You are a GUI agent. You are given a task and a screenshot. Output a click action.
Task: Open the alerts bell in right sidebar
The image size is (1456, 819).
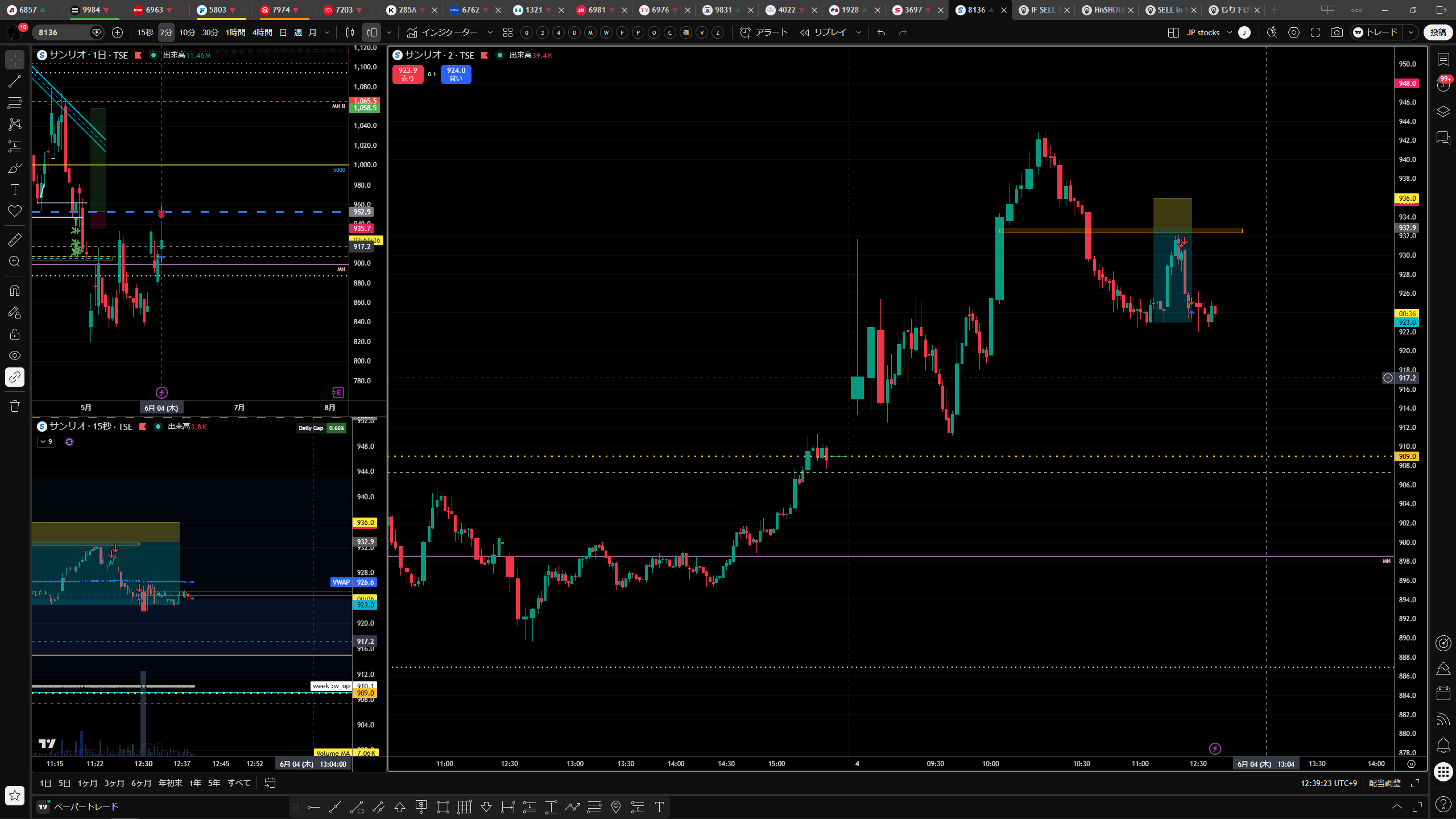click(x=1443, y=745)
